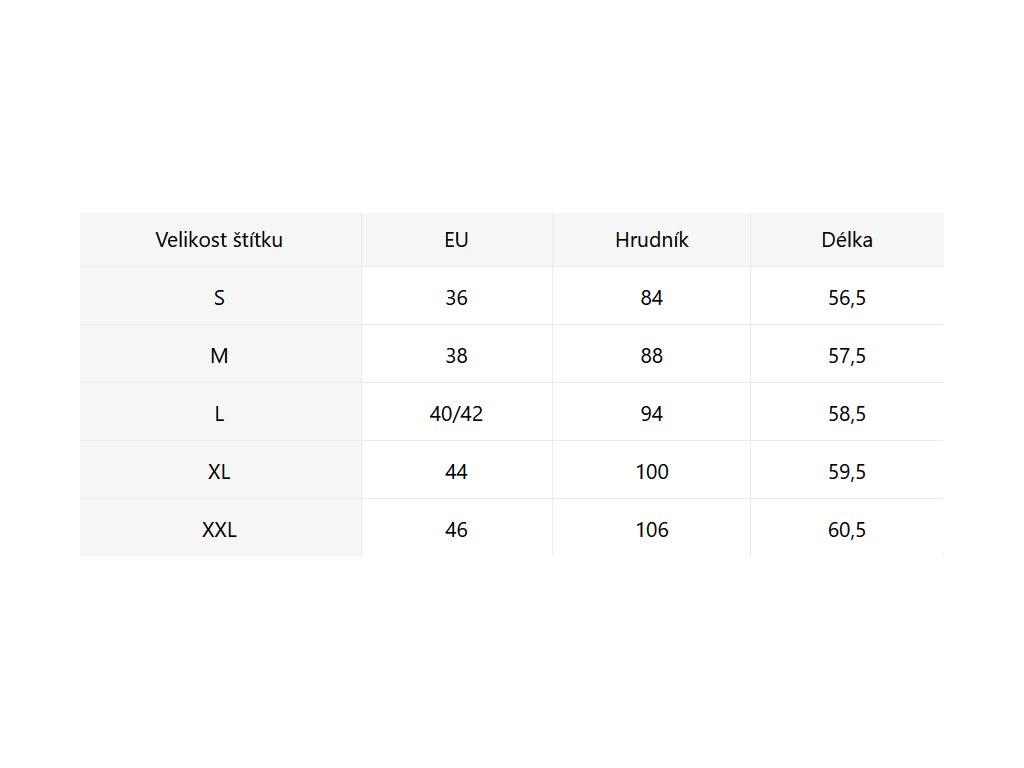
Task: Click length value 56,5
Action: (846, 298)
